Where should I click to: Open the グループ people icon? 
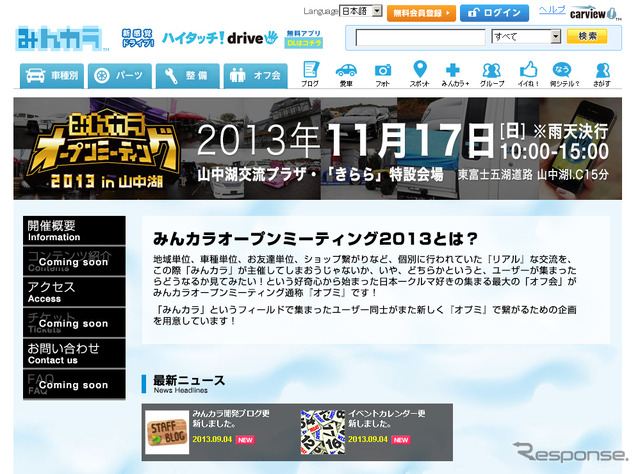(491, 74)
